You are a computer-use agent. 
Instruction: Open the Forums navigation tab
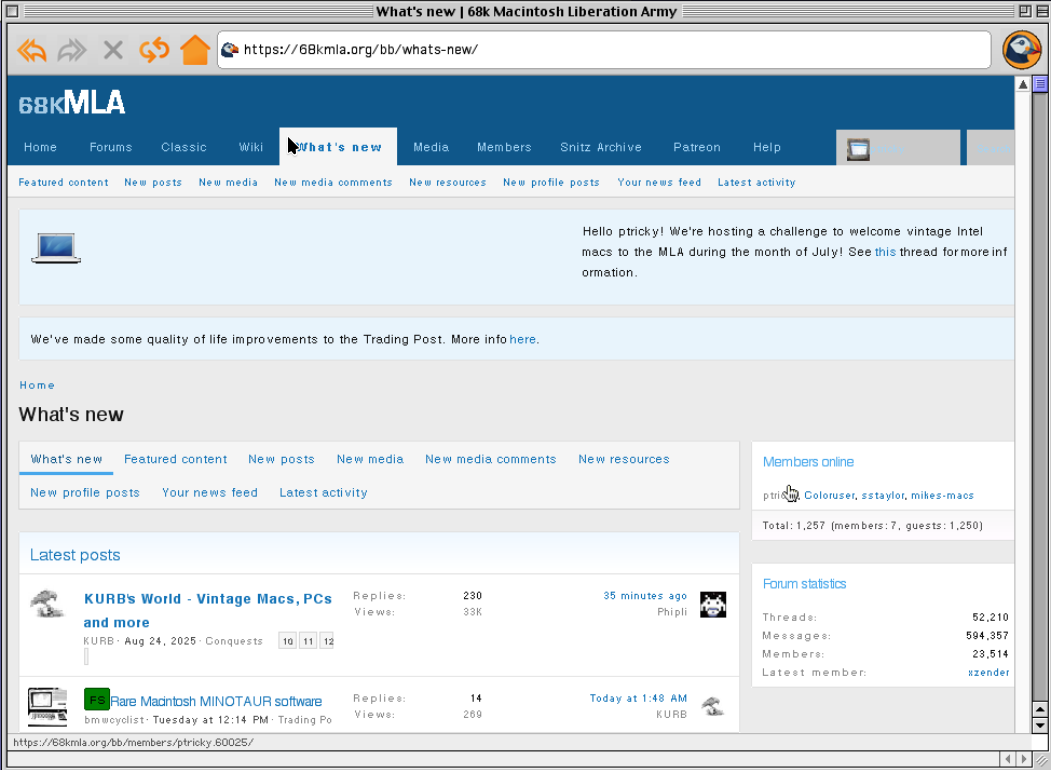pyautogui.click(x=111, y=147)
